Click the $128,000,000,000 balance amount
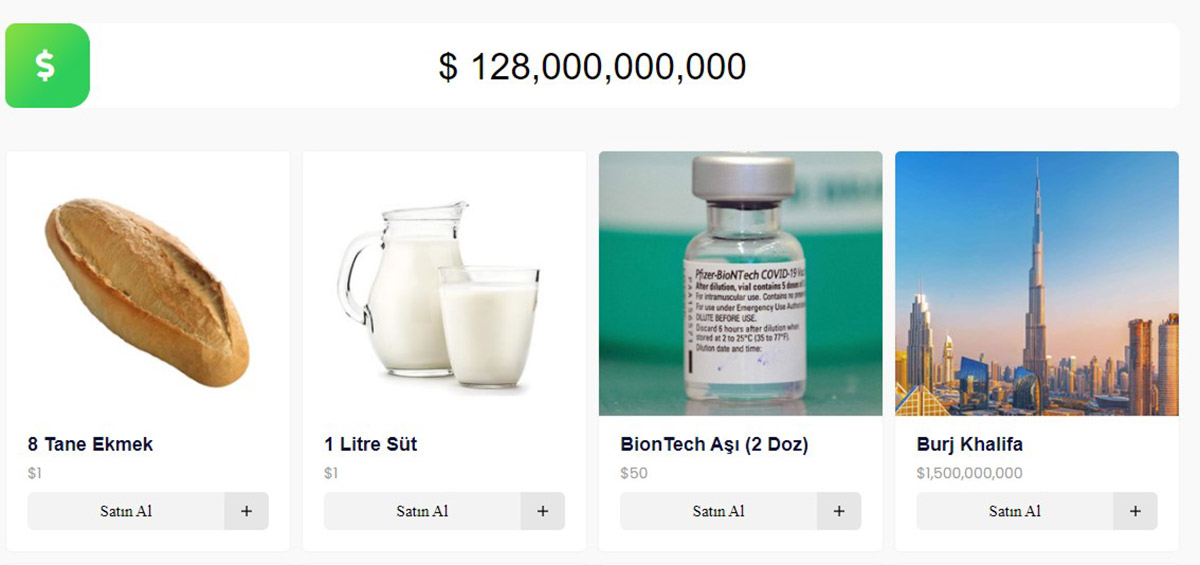The image size is (1200, 565). [592, 67]
